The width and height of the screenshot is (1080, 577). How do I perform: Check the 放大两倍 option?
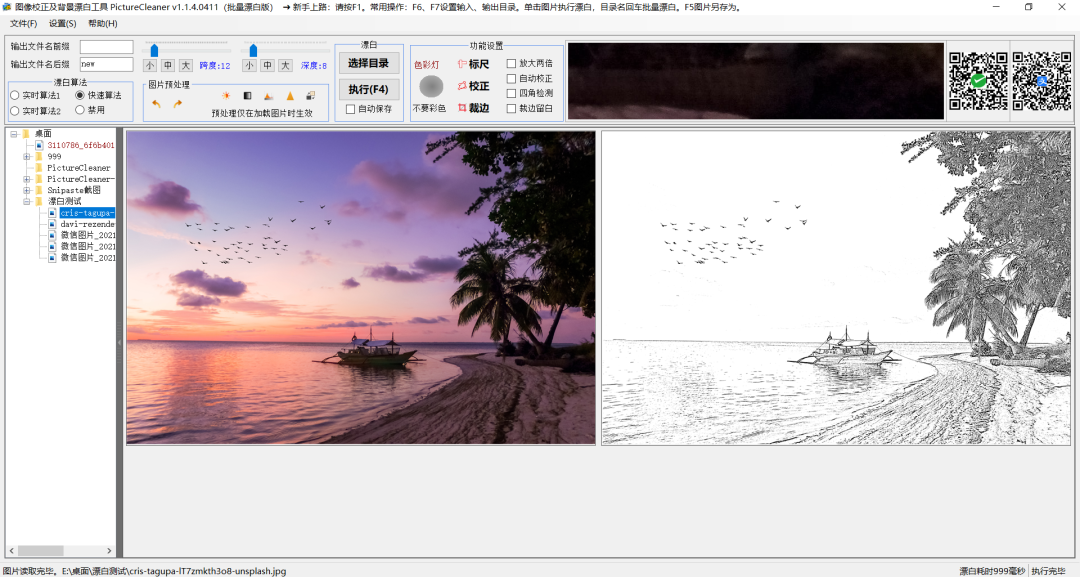click(x=512, y=64)
